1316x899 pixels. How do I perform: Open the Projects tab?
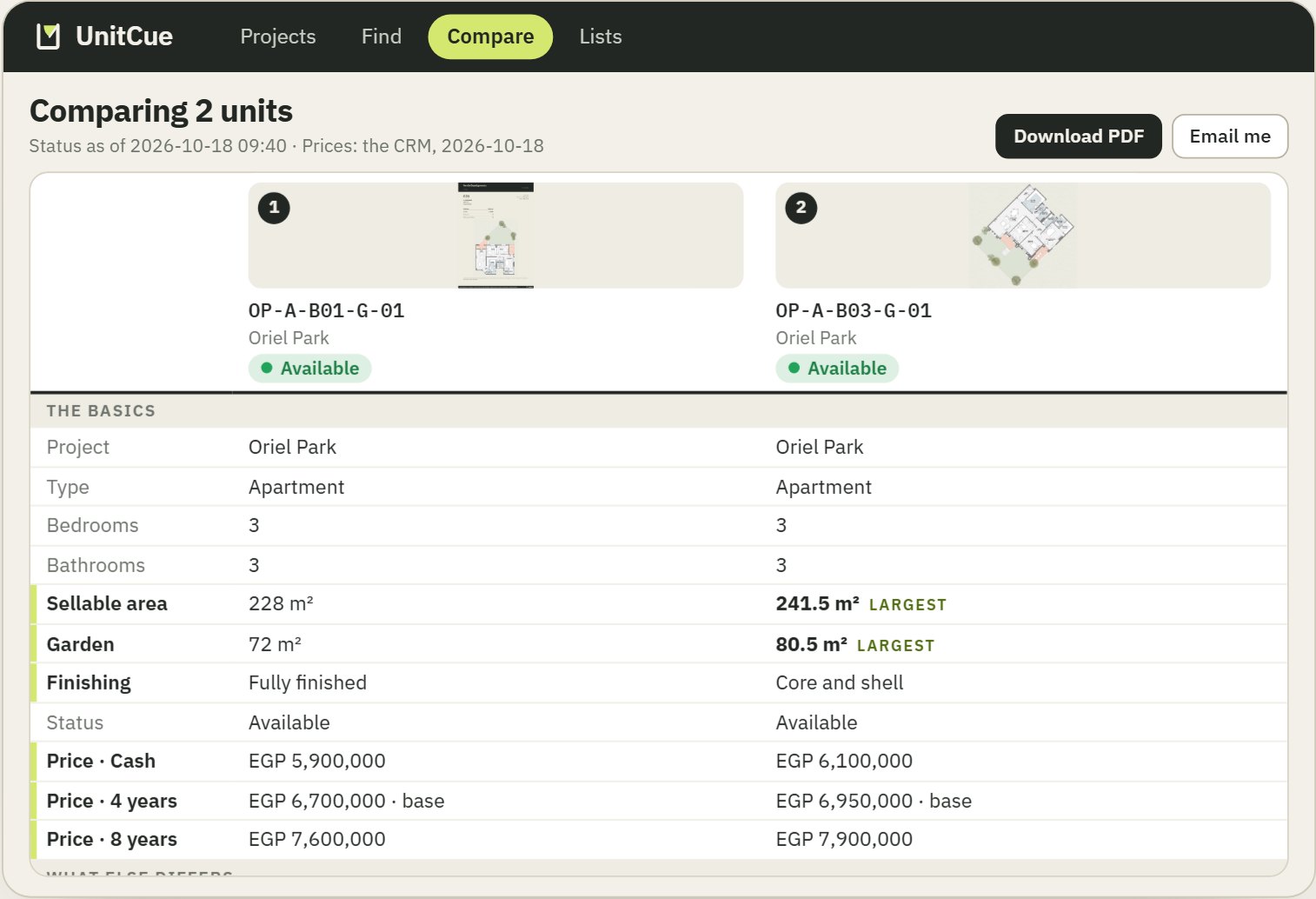pos(278,37)
